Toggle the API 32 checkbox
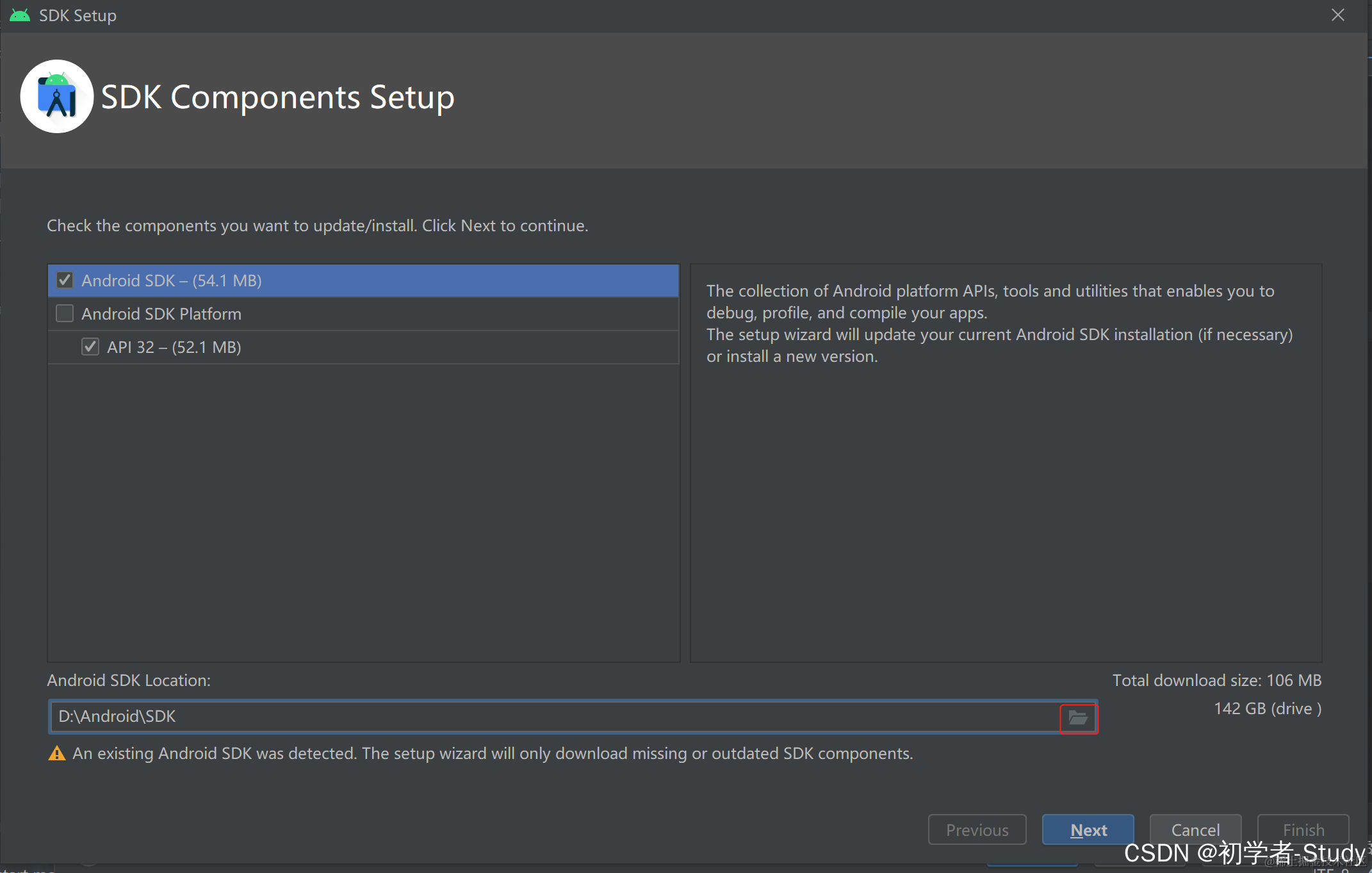This screenshot has width=1372, height=873. tap(90, 347)
